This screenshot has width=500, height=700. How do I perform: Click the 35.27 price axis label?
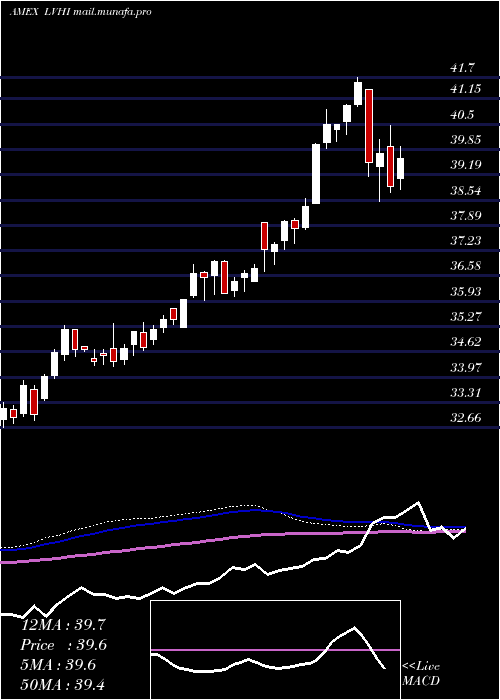point(466,317)
